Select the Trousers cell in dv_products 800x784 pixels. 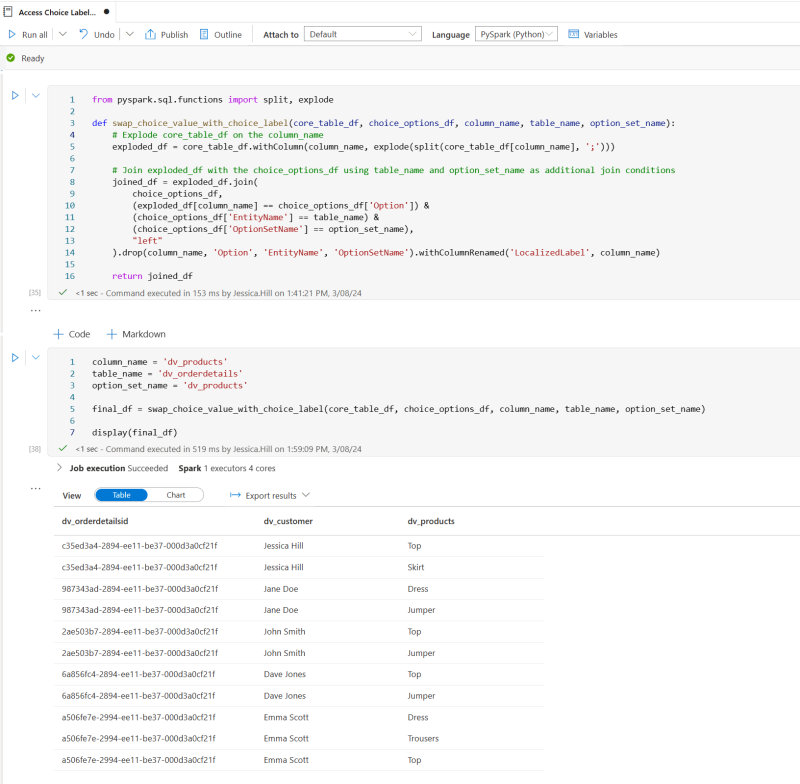click(x=423, y=739)
